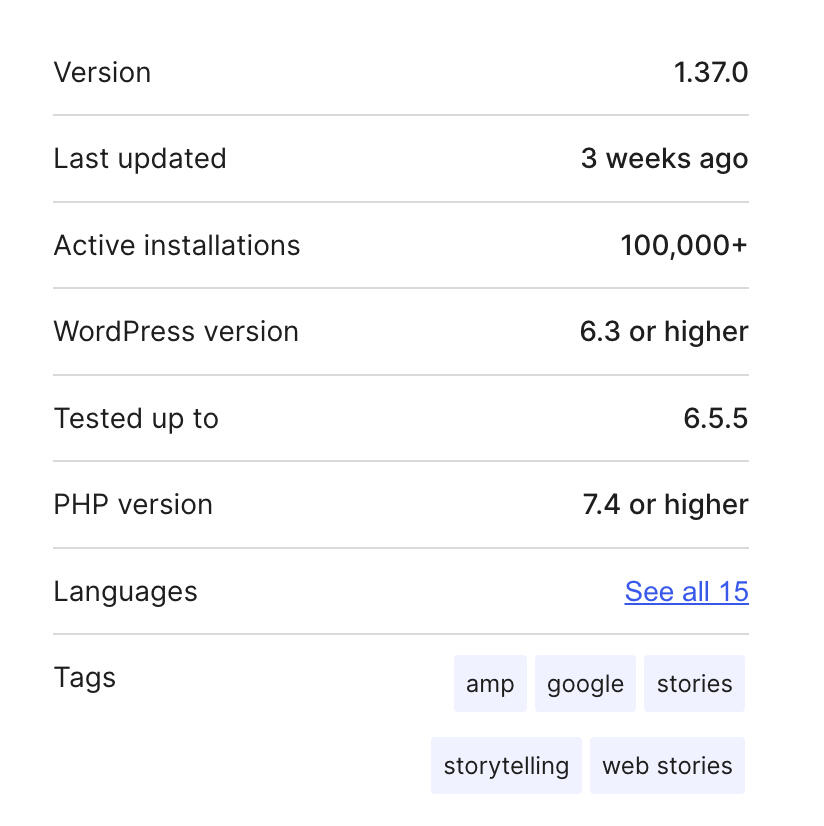Click the '3 weeks ago' value
The width and height of the screenshot is (824, 826).
click(664, 159)
